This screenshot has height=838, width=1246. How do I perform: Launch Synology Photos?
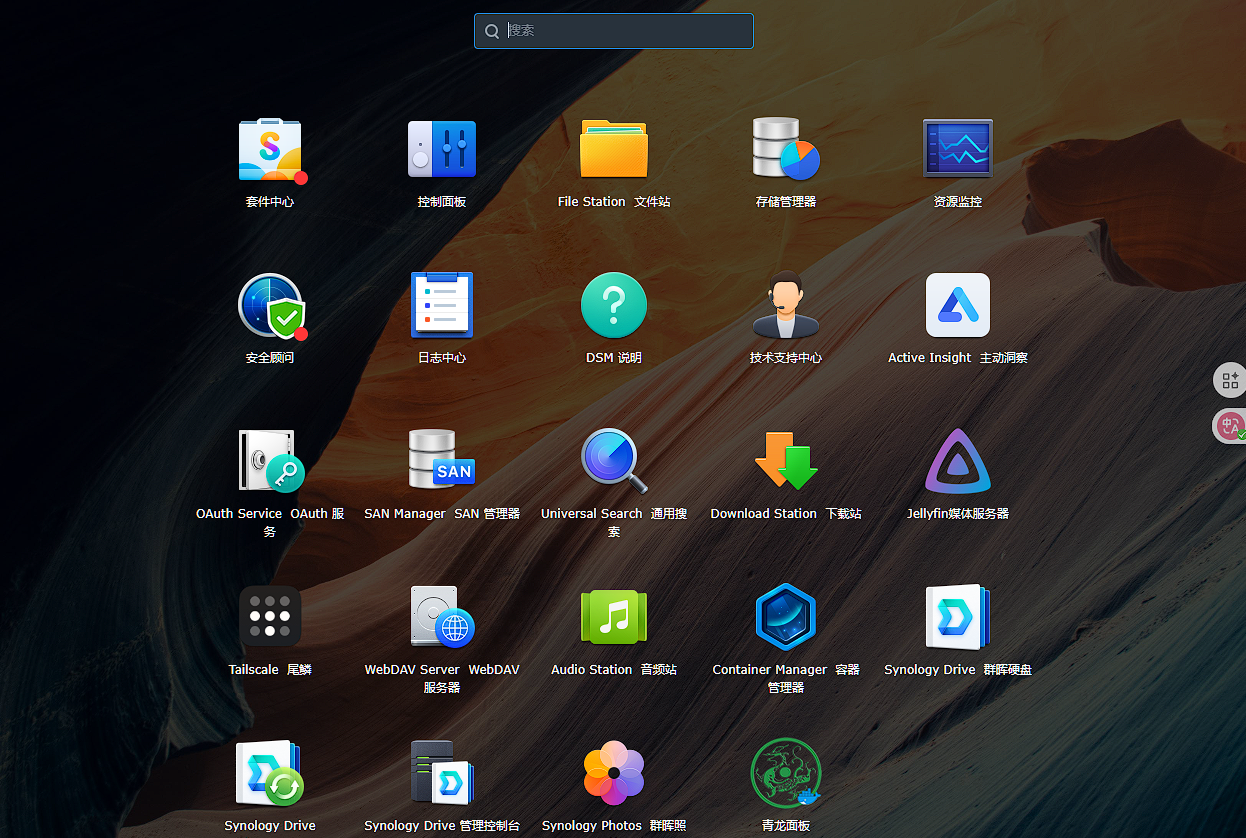coord(614,773)
